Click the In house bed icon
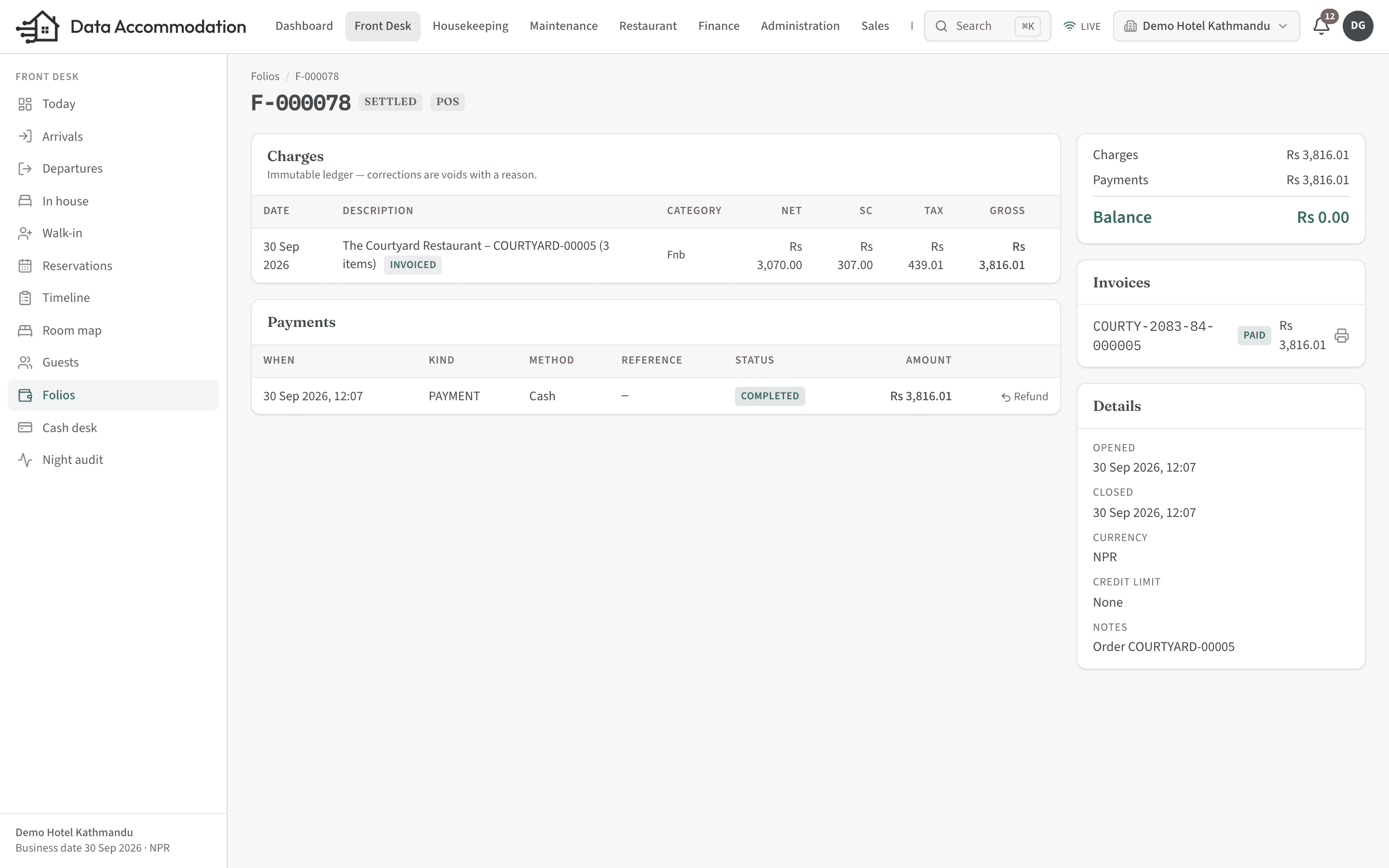 coord(25,201)
